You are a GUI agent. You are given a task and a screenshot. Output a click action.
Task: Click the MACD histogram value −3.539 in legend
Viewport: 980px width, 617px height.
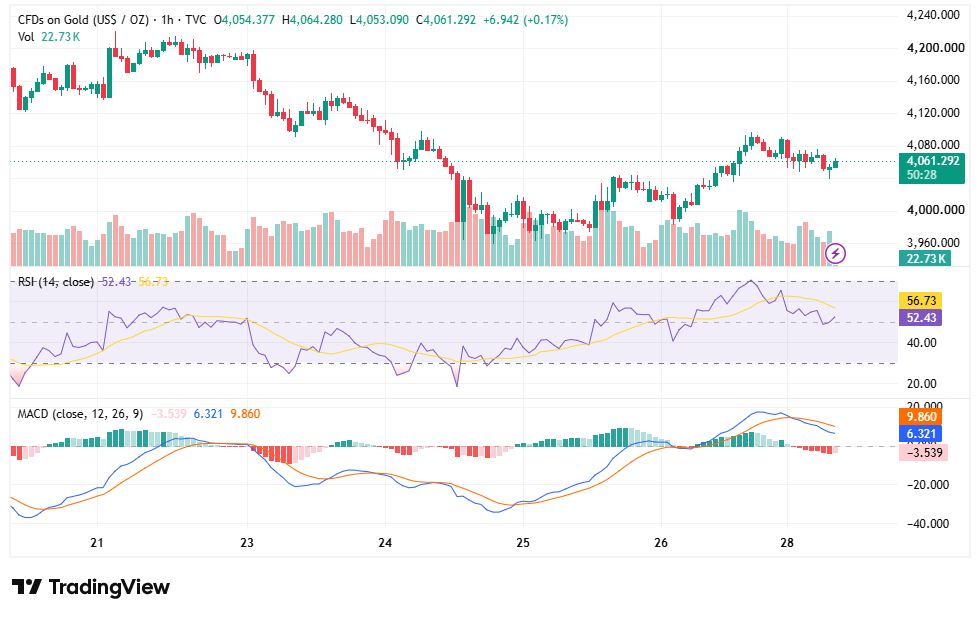[x=168, y=414]
